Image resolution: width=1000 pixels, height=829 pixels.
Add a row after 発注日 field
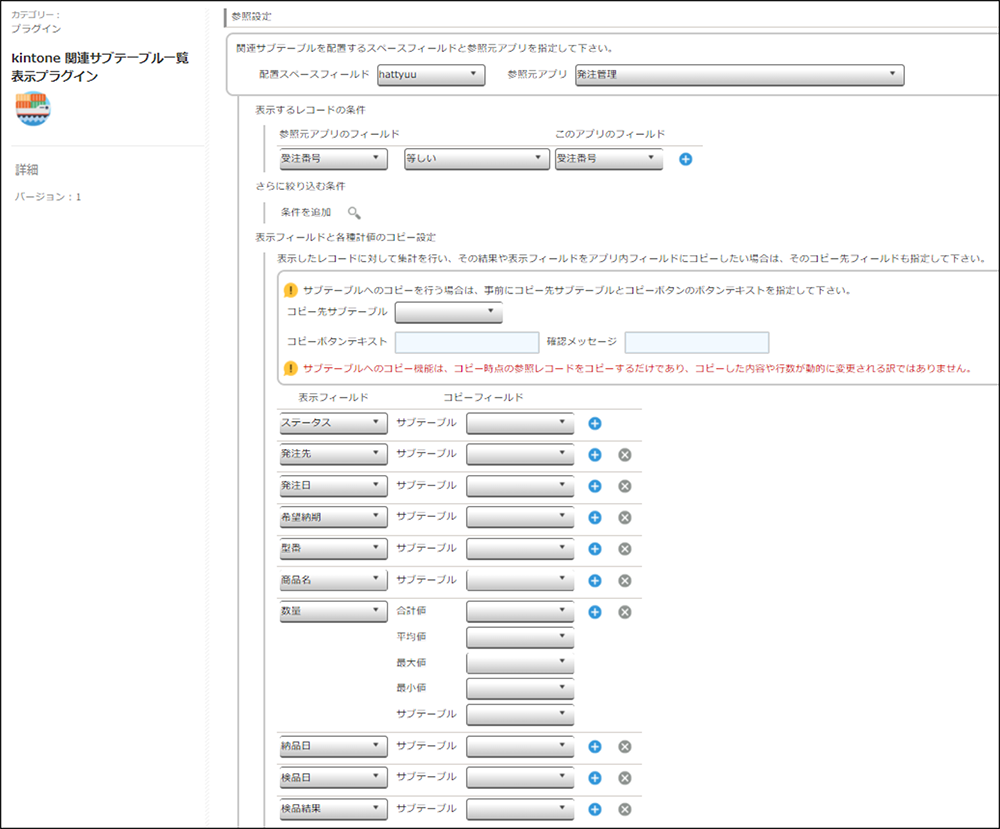tap(595, 486)
